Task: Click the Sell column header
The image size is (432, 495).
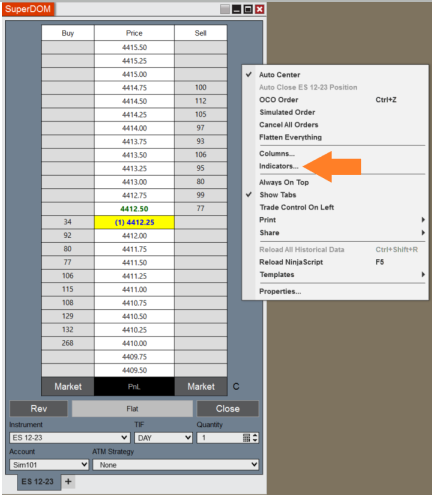Action: 201,33
